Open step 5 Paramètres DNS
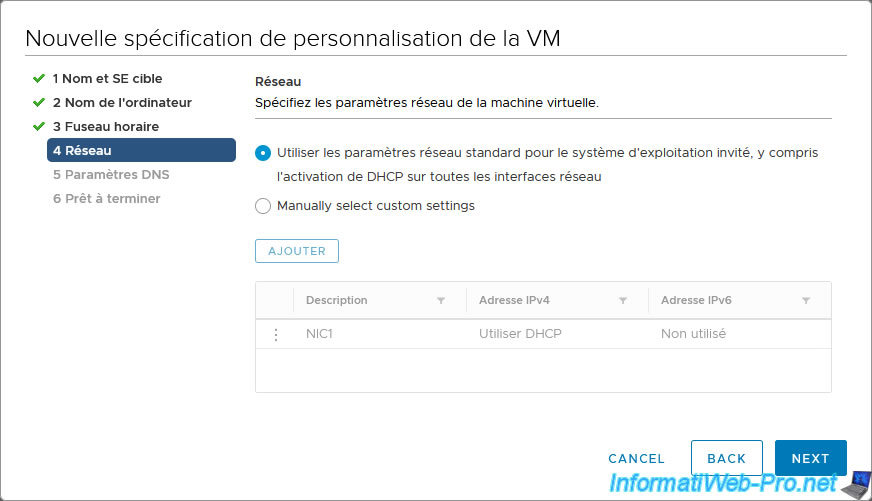This screenshot has height=501, width=872. click(x=111, y=174)
